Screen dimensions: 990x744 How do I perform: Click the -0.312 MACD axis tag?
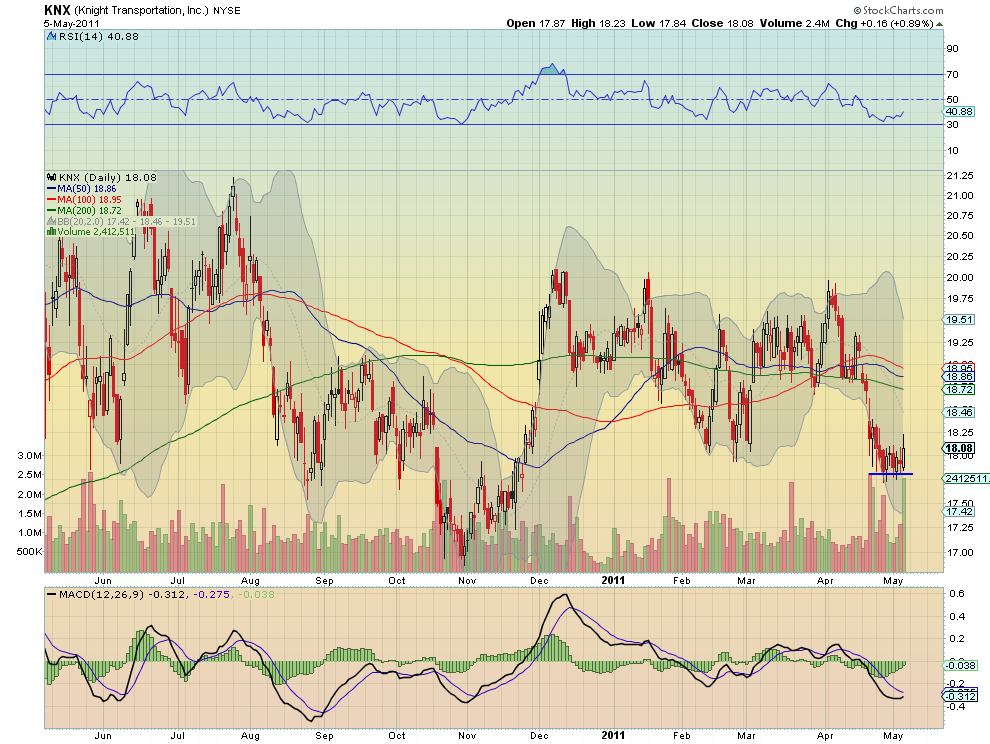coord(958,696)
